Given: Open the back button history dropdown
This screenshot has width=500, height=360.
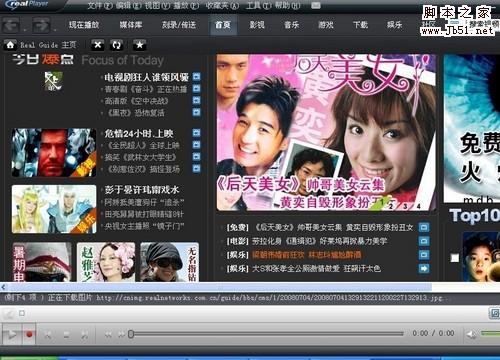Looking at the screenshot, I should click(25, 30).
